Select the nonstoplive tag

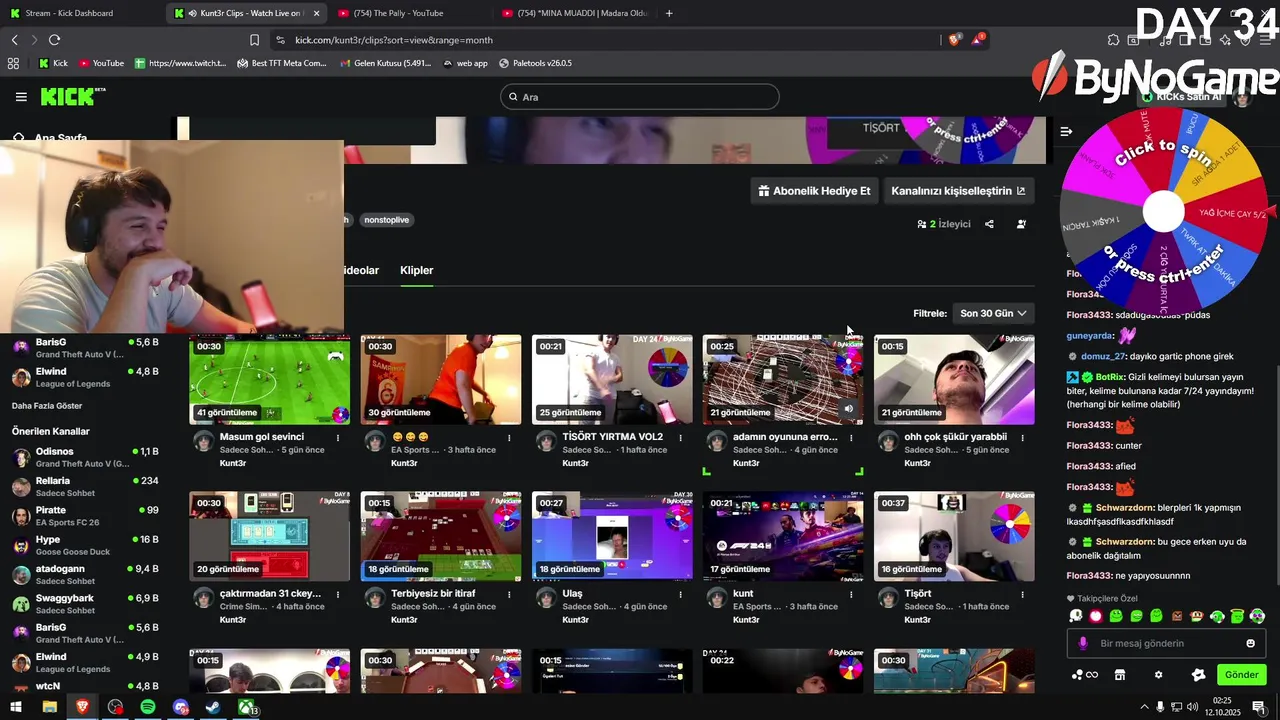point(387,220)
